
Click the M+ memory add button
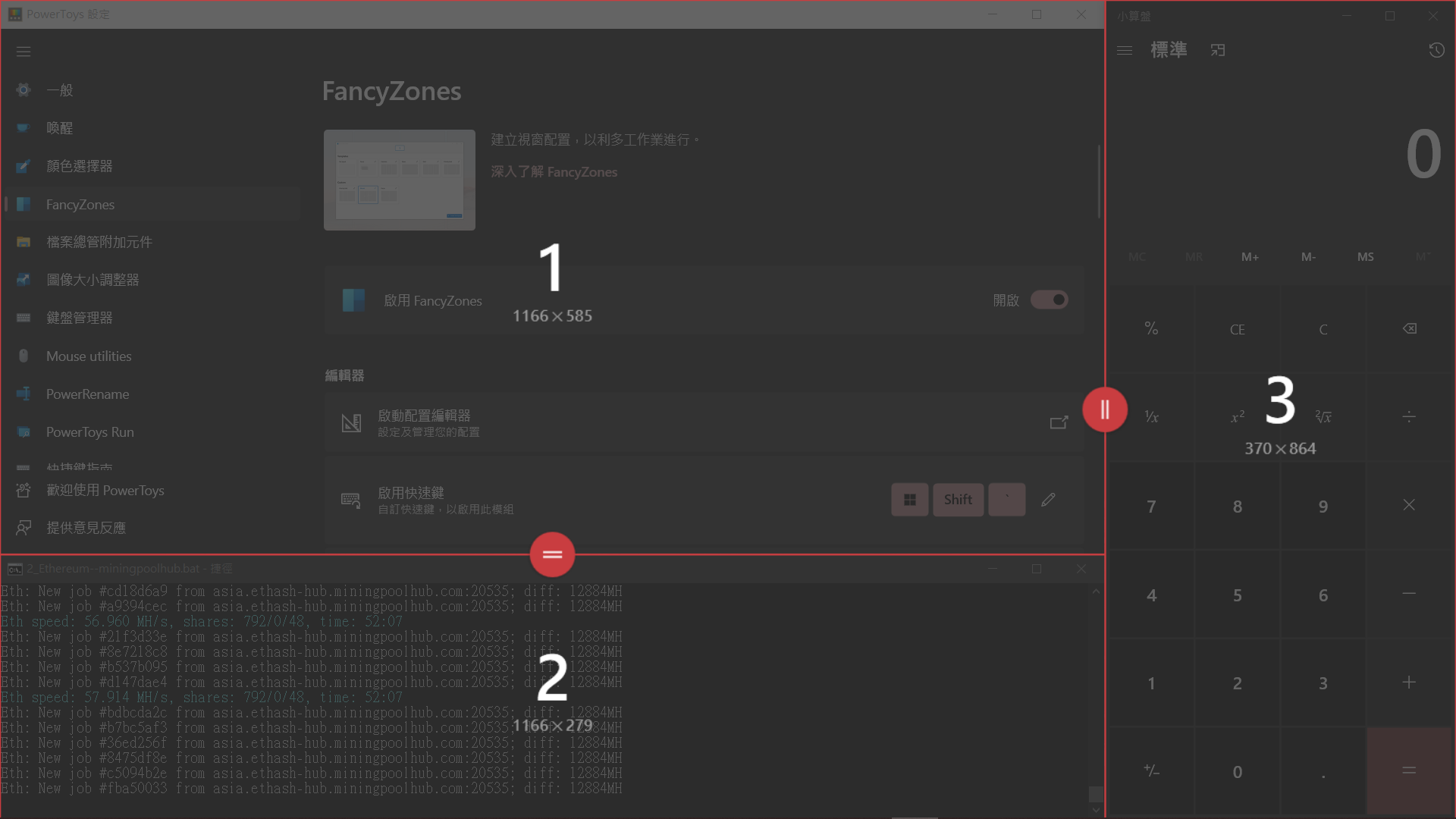[x=1250, y=257]
